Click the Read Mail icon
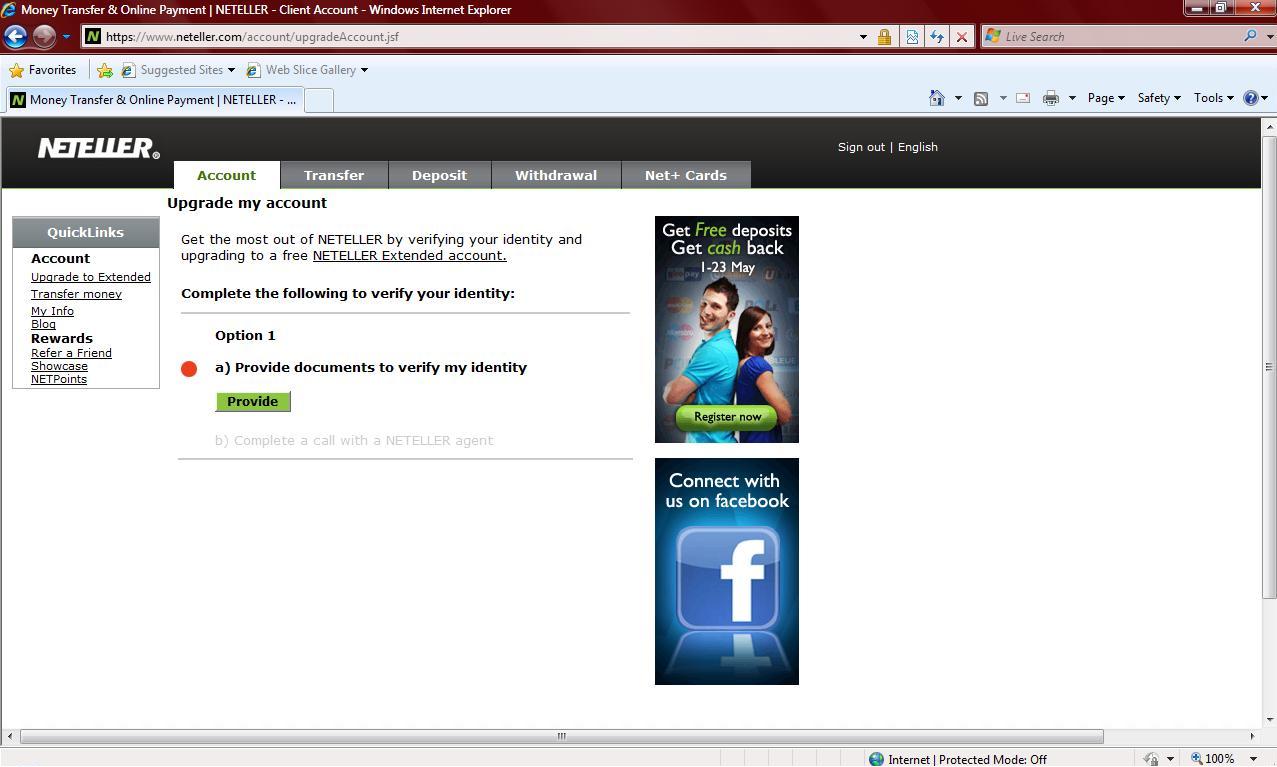 click(1023, 98)
